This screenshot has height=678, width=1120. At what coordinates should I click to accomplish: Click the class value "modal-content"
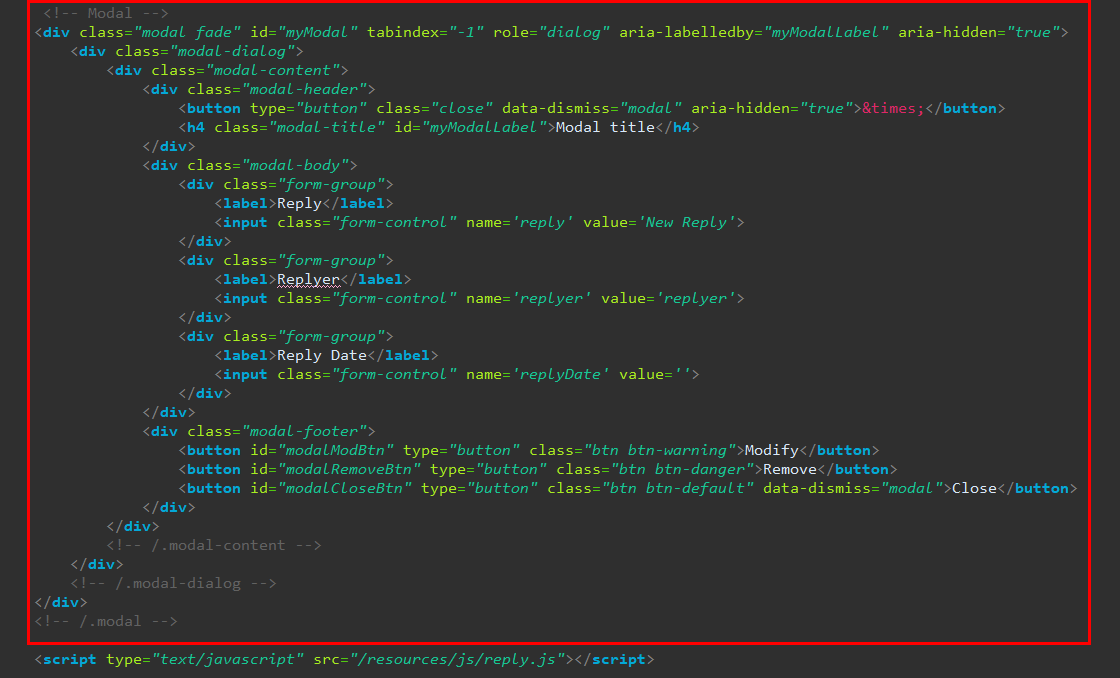(x=272, y=70)
